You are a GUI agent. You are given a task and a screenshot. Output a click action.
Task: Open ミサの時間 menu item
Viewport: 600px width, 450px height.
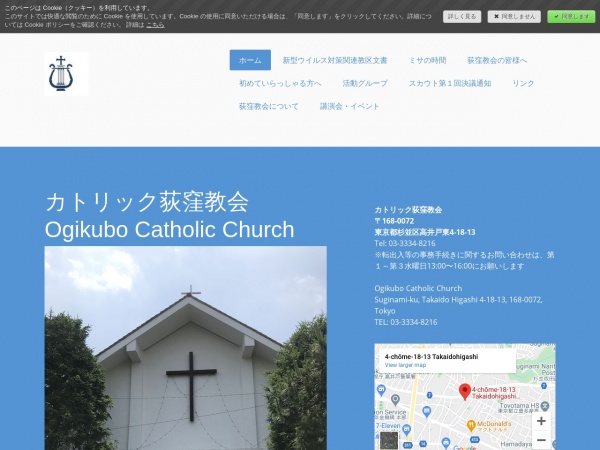[x=427, y=60]
